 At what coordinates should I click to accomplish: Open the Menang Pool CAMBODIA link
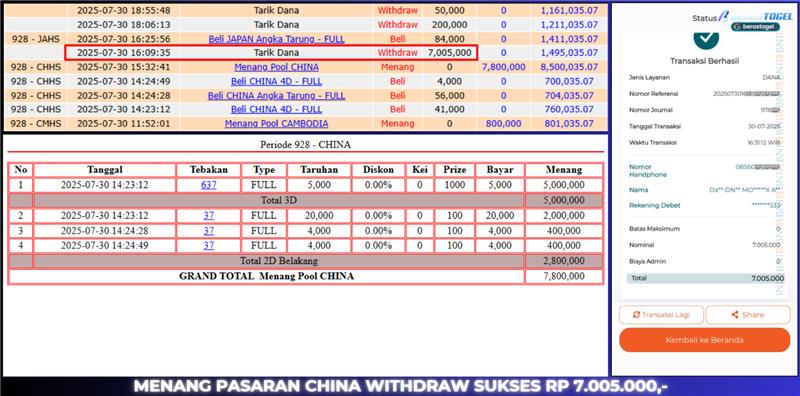[x=277, y=123]
